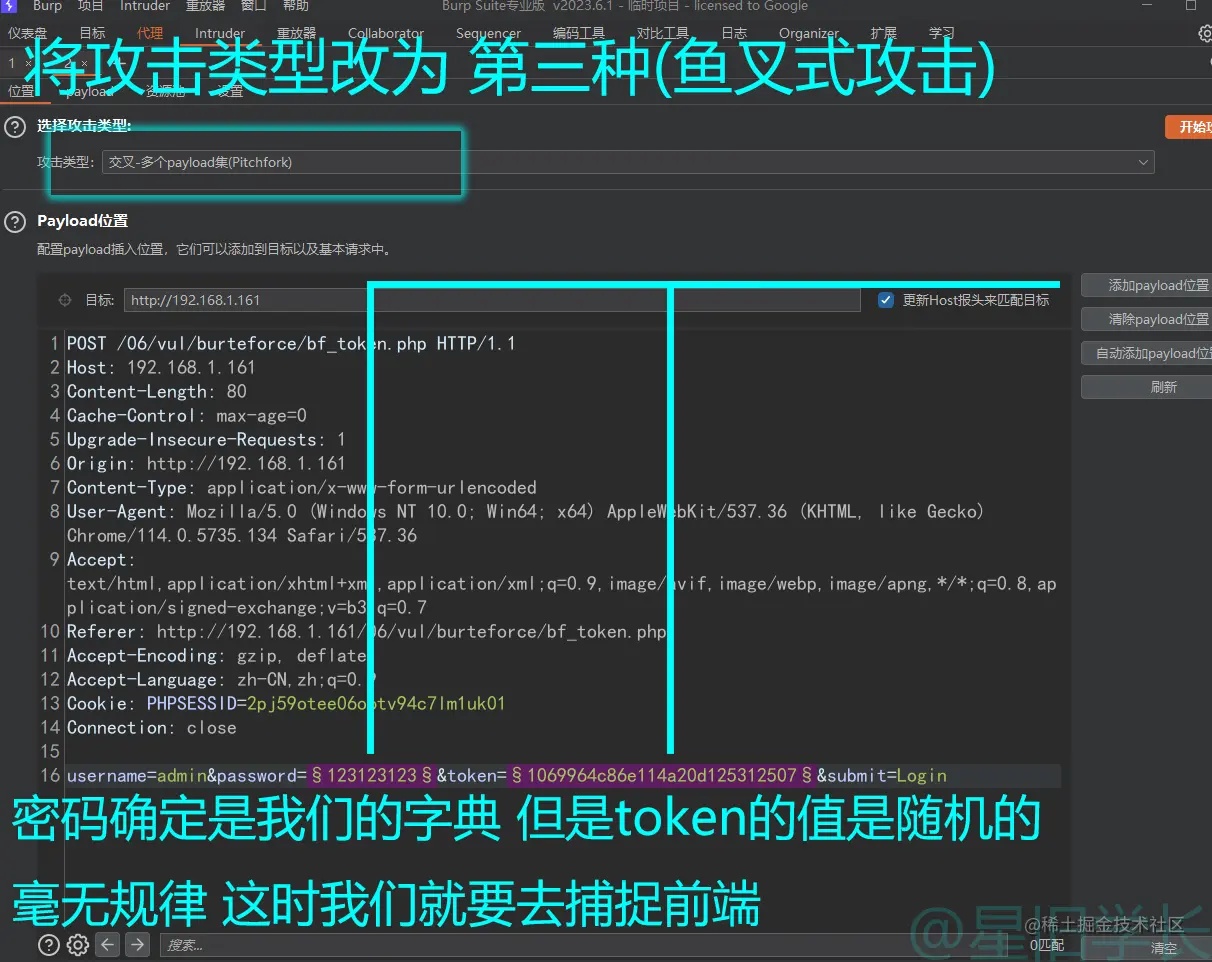The width and height of the screenshot is (1212, 962).
Task: Open the 攻击类型 Pitchfork dropdown
Action: click(x=628, y=162)
